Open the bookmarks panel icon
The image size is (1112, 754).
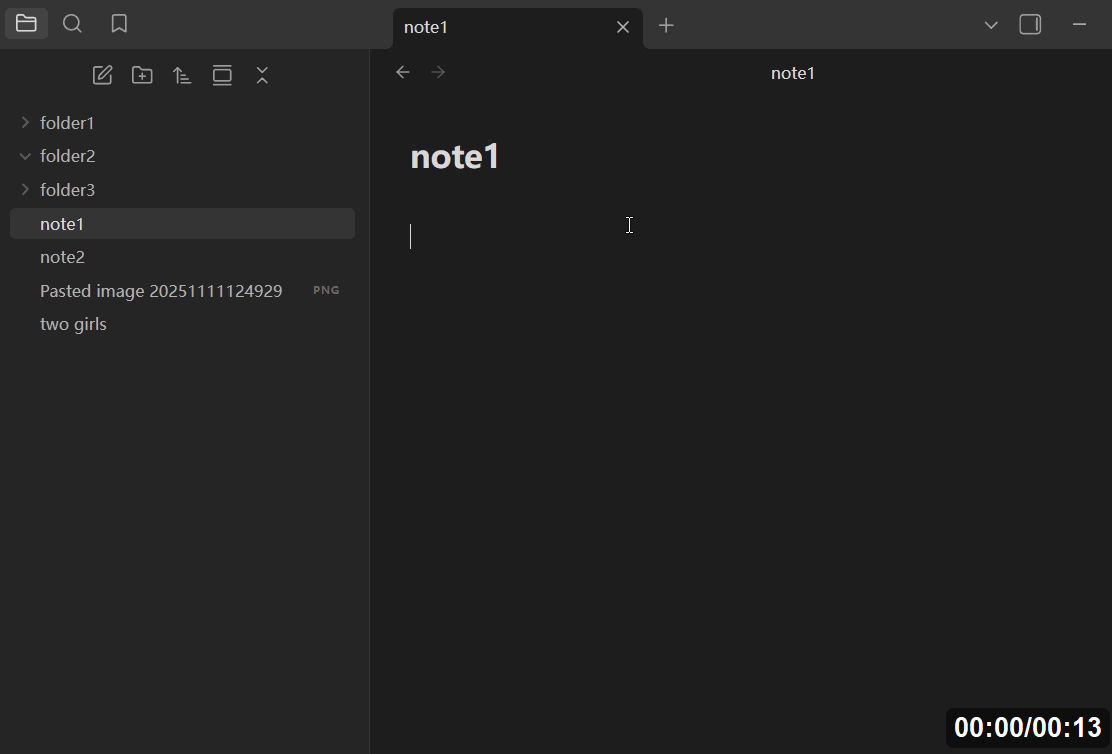click(119, 24)
